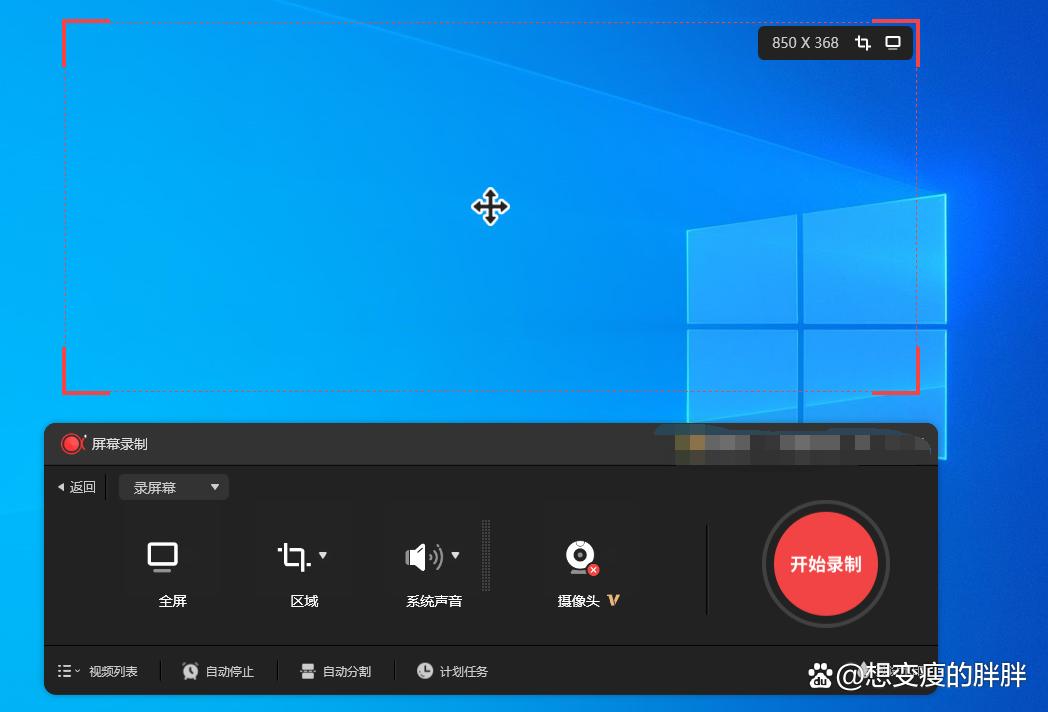Toggle the system sound (系统声音) speaker icon
The width and height of the screenshot is (1048, 712).
pos(424,557)
